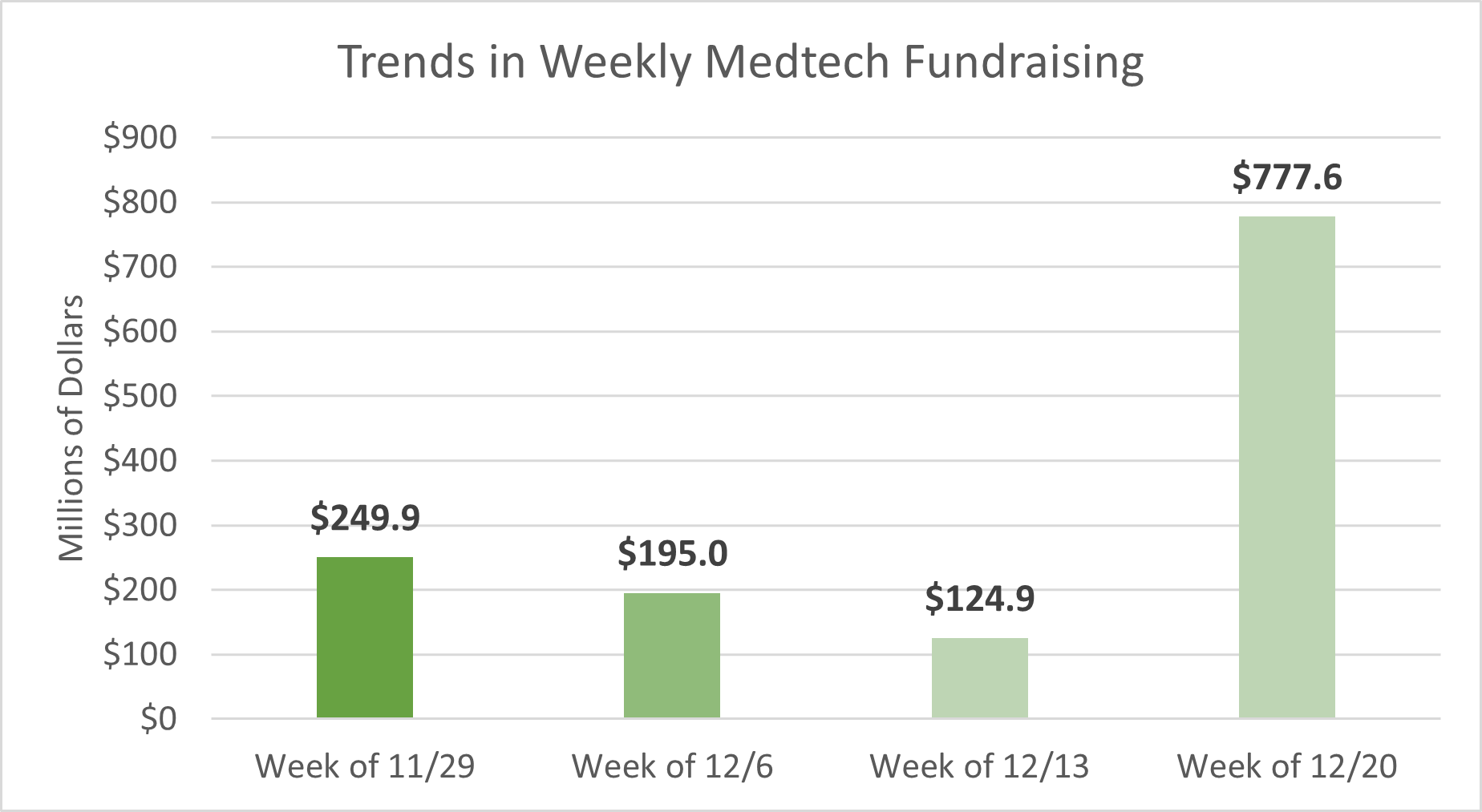This screenshot has height=812, width=1482.
Task: Click the chart title 'Trends in Weekly Medtech Fundraising'
Action: [x=740, y=62]
